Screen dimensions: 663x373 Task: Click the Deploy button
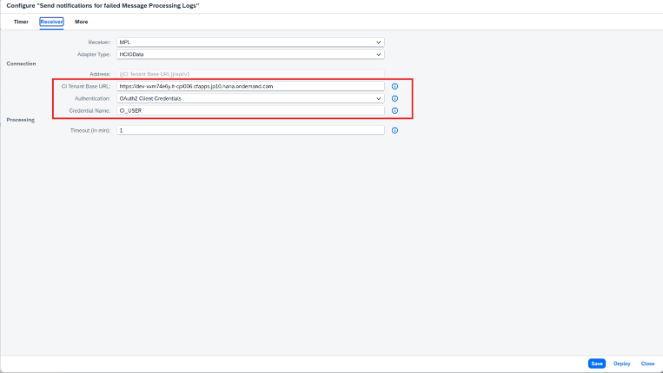[x=622, y=364]
